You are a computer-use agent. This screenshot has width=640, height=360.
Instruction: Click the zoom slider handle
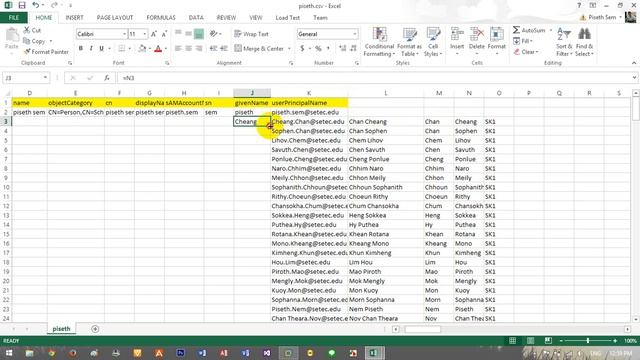(x=588, y=340)
